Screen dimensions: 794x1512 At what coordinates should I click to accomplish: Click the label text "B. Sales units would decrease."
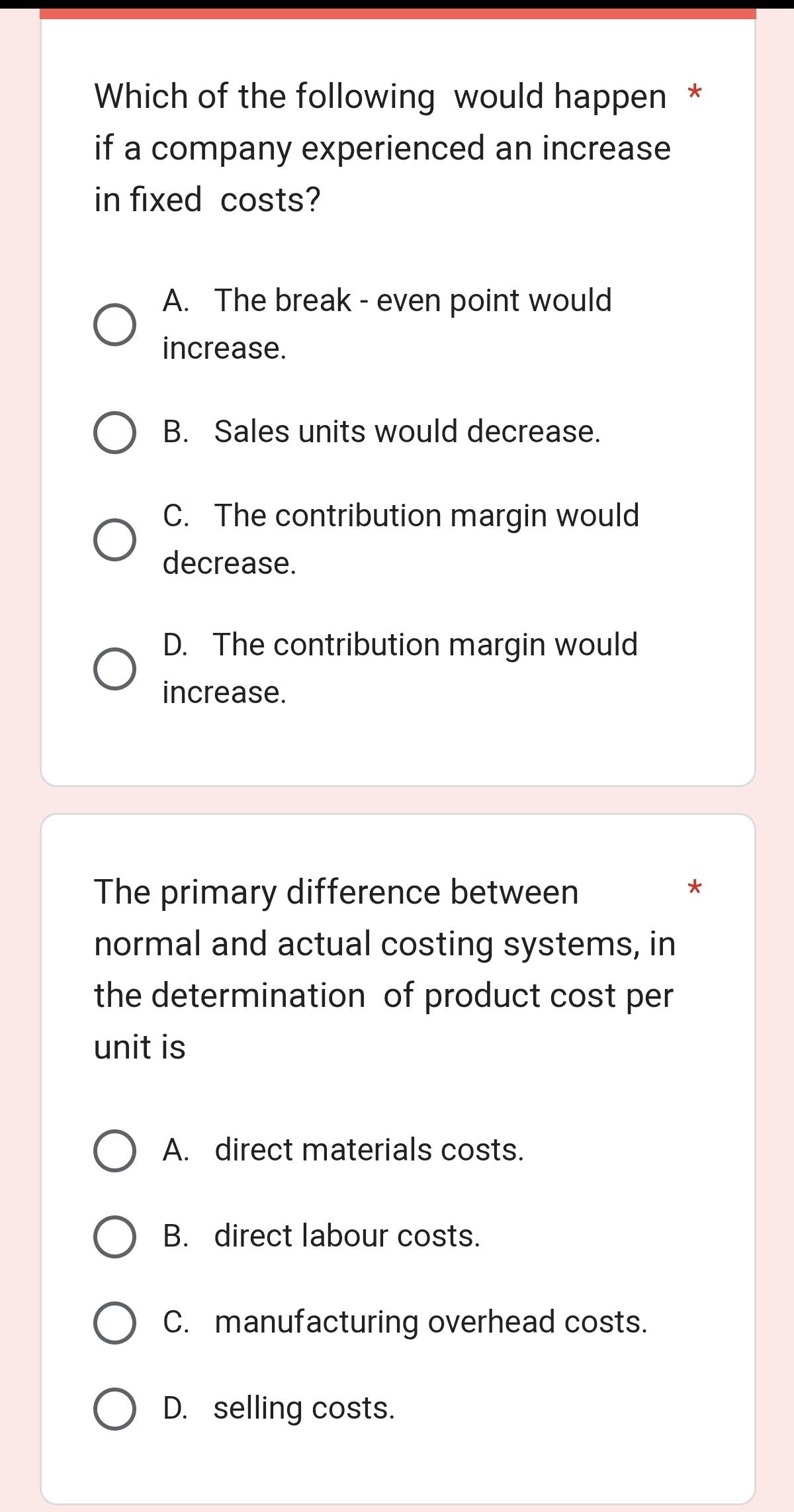(382, 432)
